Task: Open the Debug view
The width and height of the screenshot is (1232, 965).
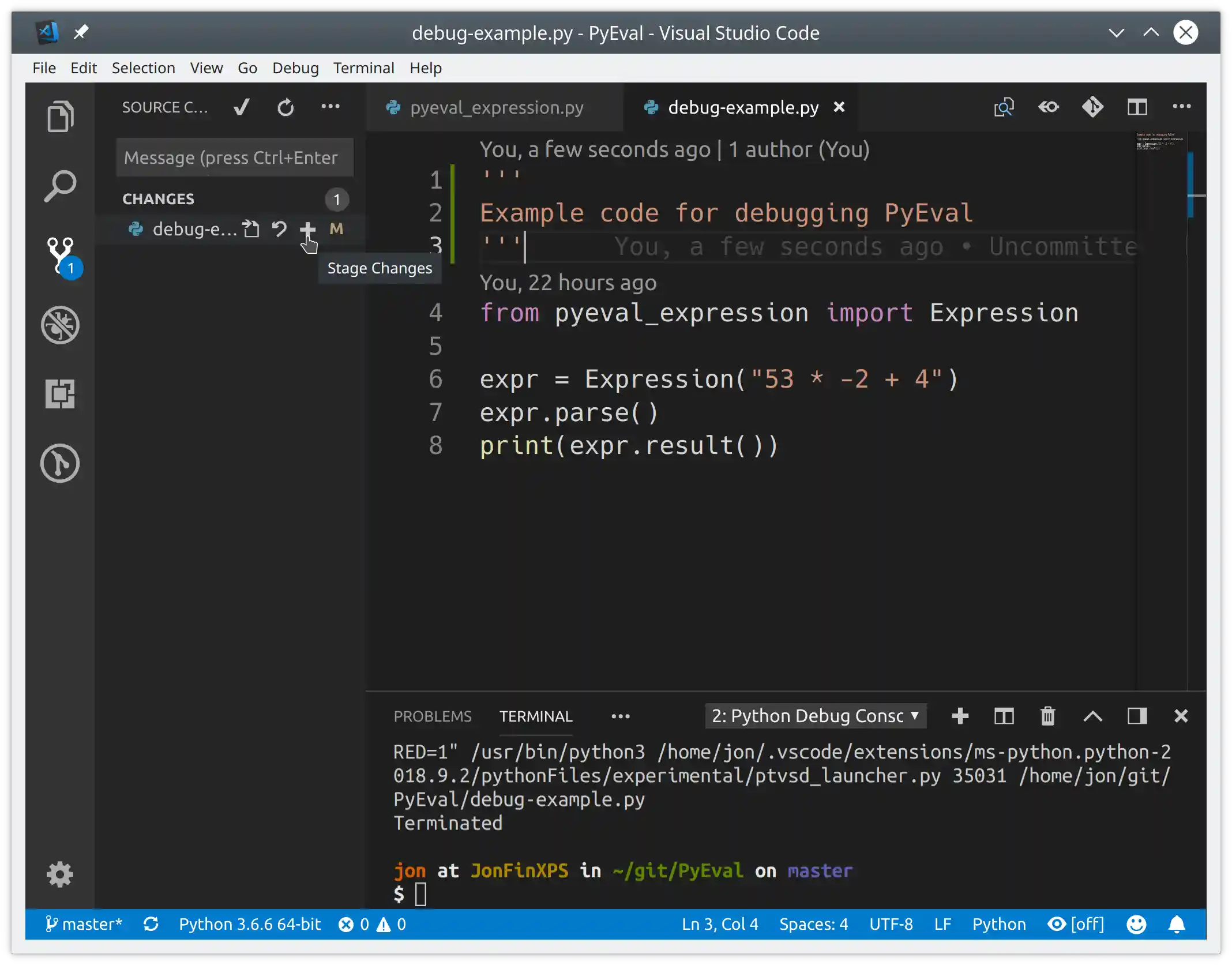Action: (61, 325)
